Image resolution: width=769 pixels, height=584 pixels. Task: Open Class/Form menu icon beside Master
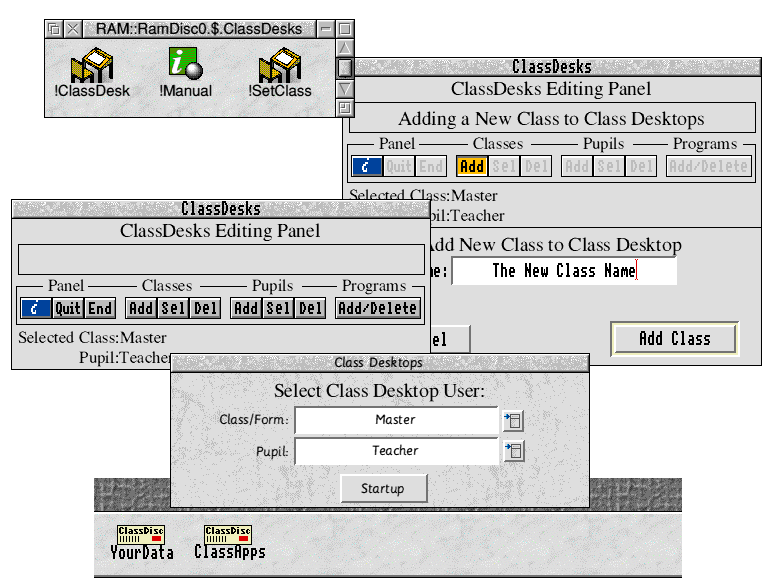point(513,421)
